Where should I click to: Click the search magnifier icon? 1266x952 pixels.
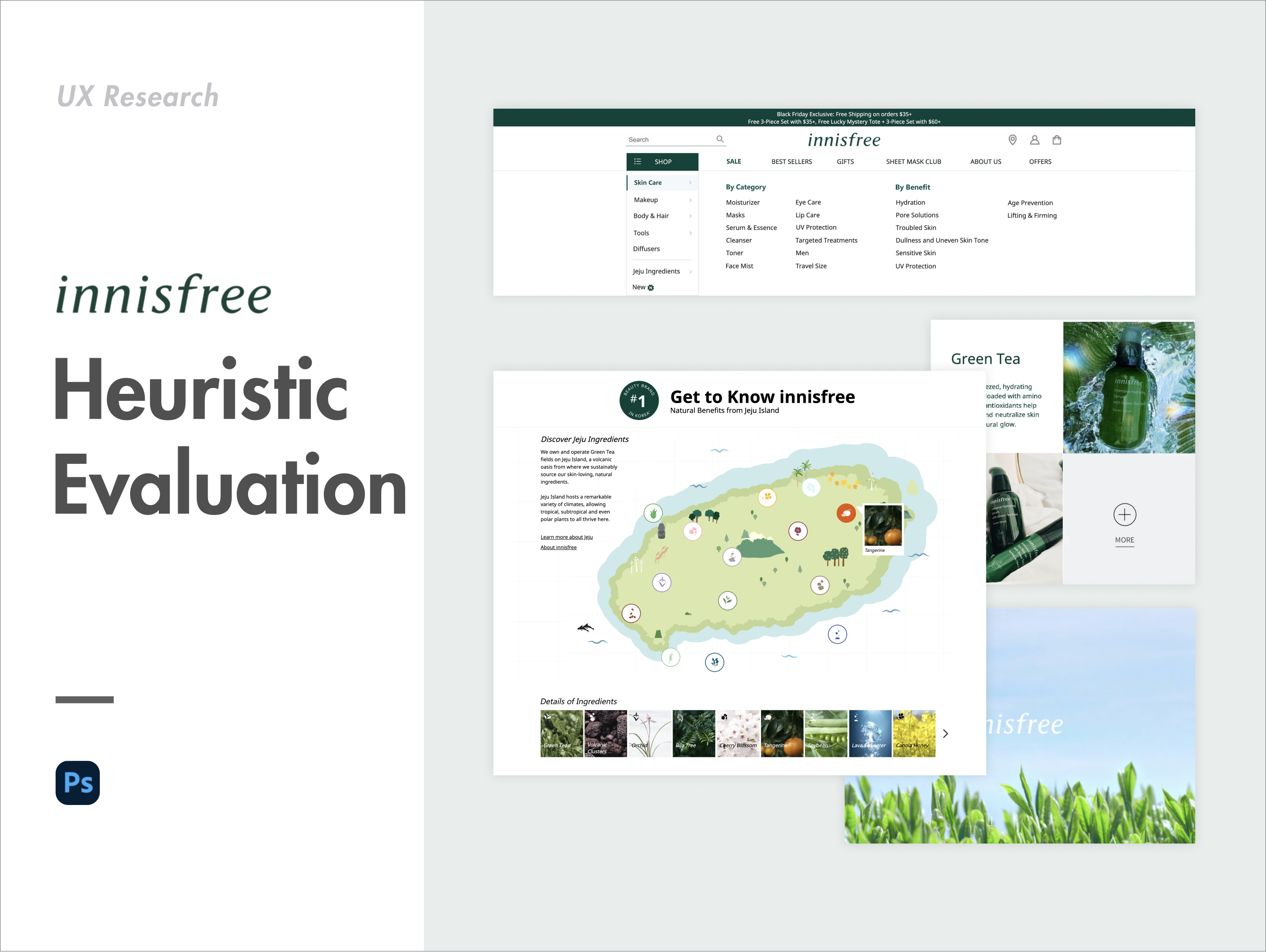[x=720, y=139]
